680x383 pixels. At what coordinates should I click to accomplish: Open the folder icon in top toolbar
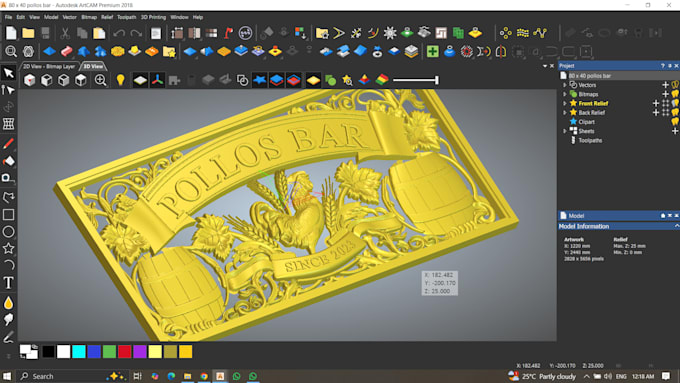pyautogui.click(x=28, y=33)
